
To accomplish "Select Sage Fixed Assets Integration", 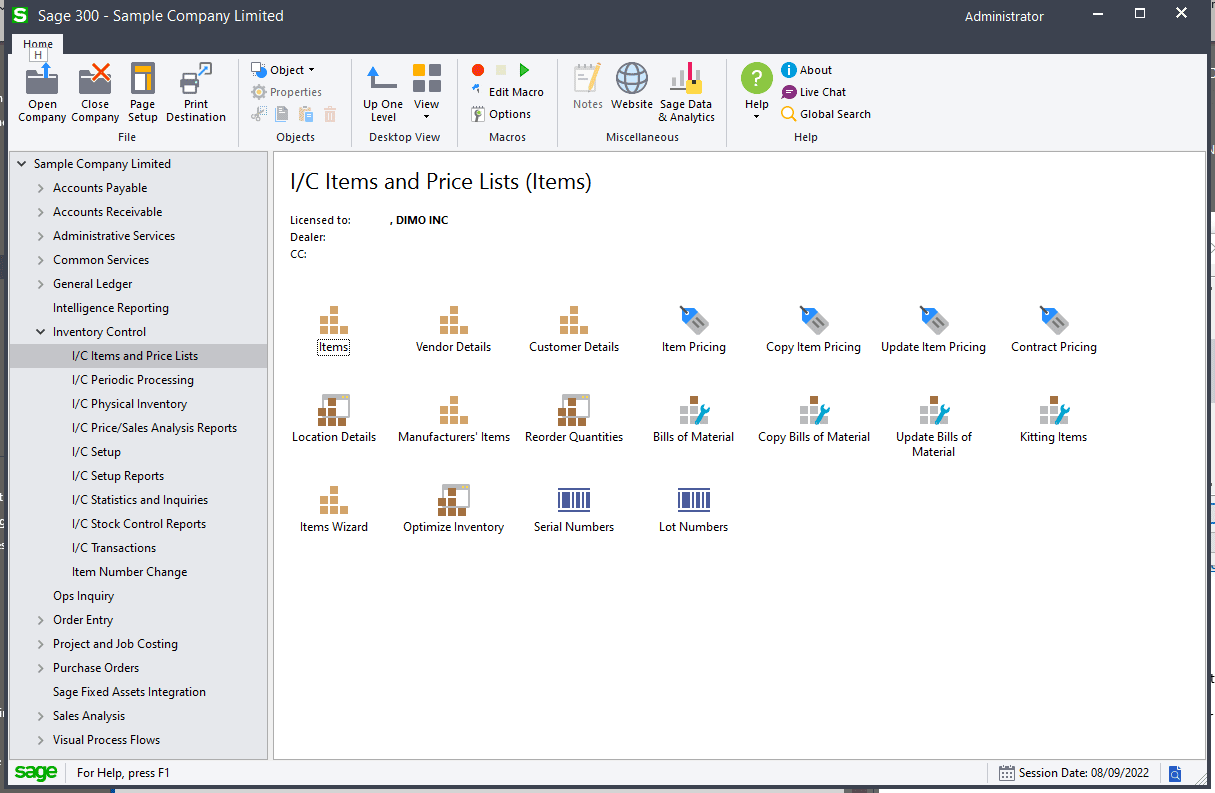I will [129, 692].
